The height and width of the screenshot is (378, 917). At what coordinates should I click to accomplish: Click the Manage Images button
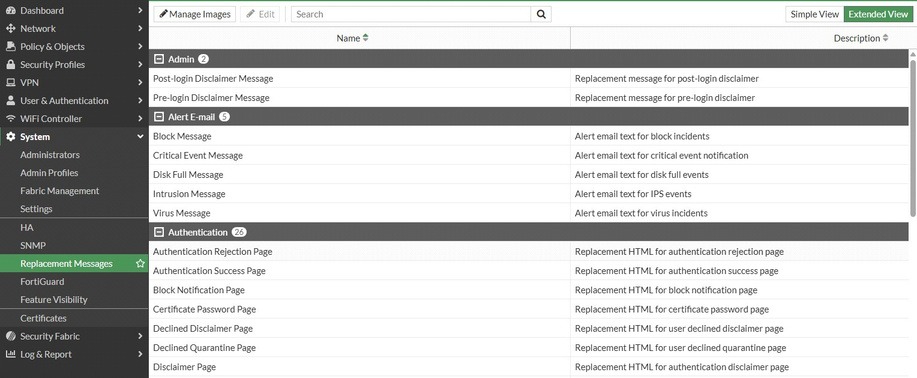pos(195,14)
